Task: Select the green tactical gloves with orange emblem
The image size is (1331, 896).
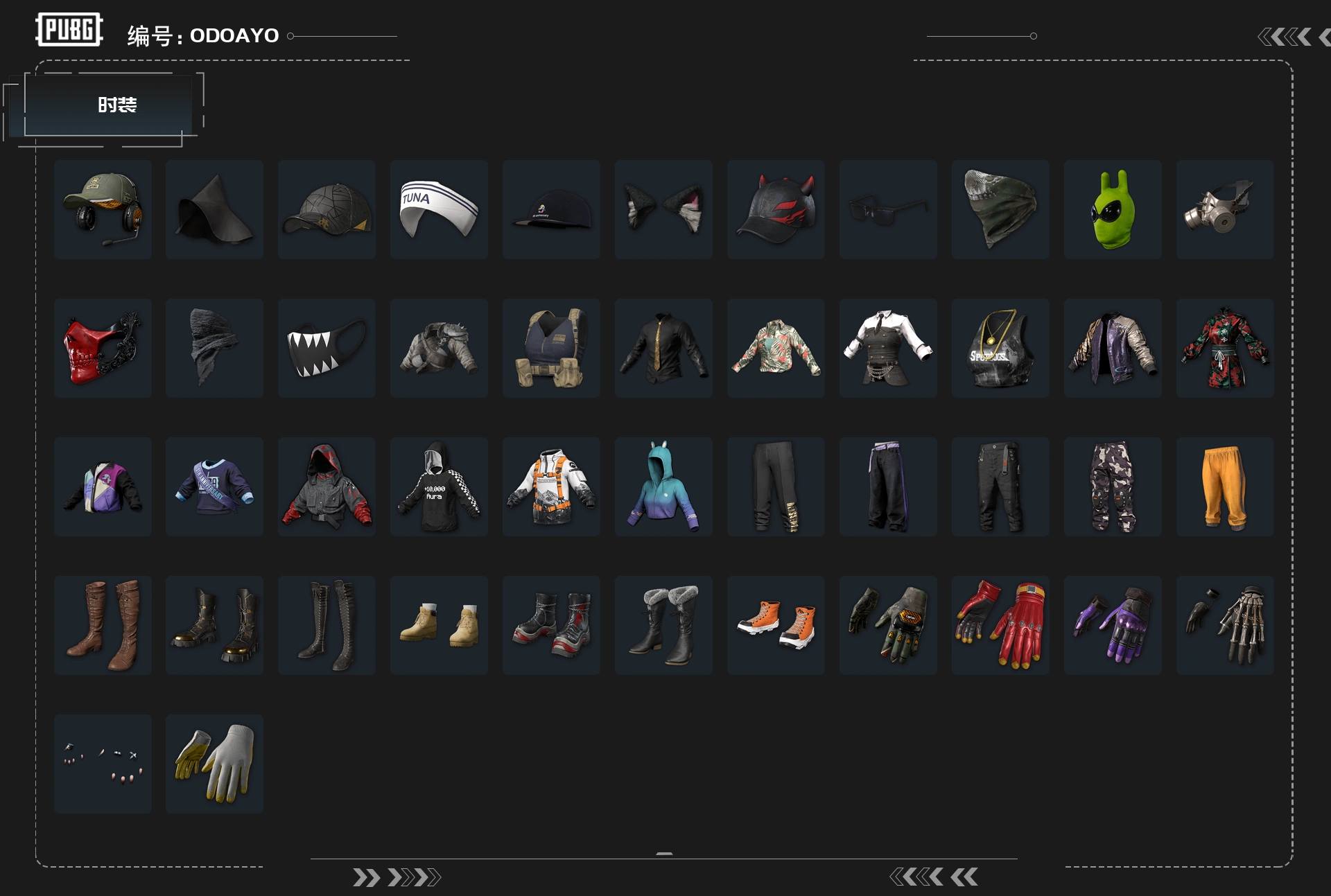Action: (x=889, y=625)
